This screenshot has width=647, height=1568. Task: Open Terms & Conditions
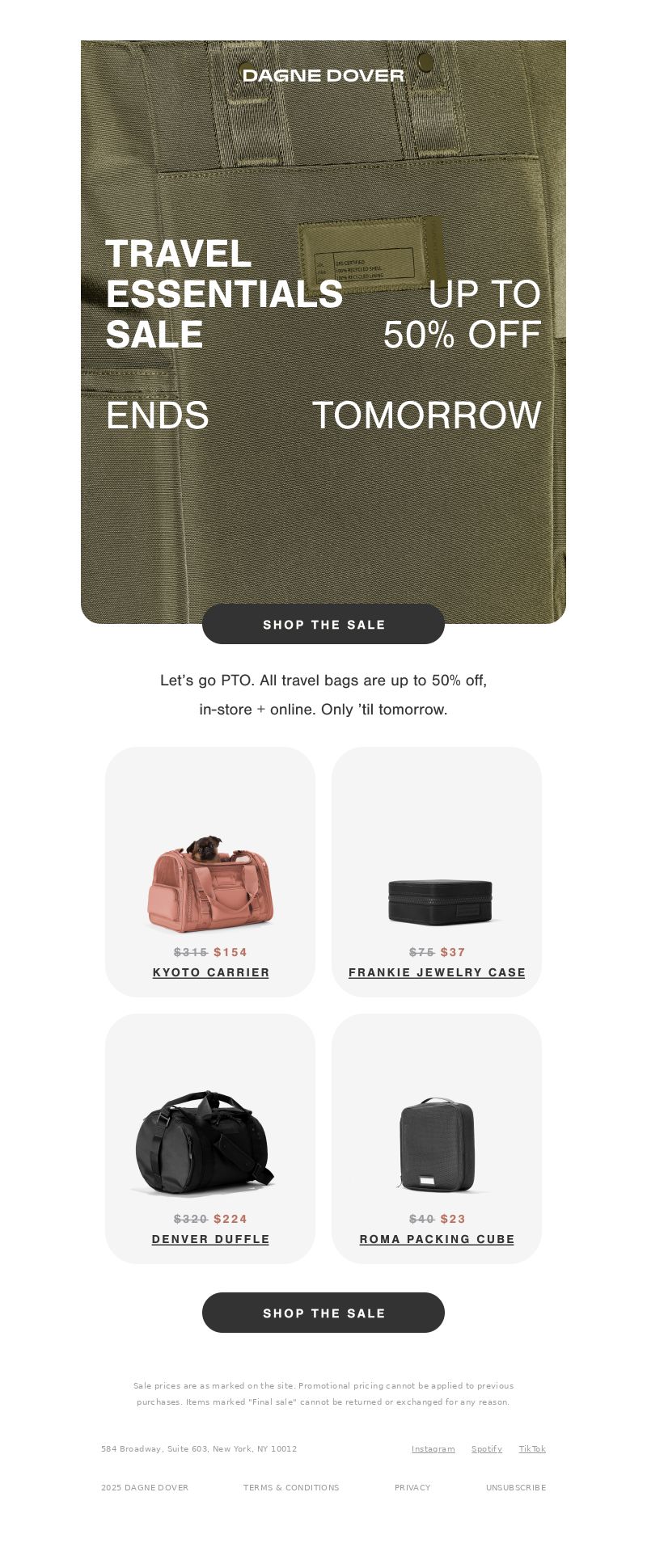pos(291,1487)
